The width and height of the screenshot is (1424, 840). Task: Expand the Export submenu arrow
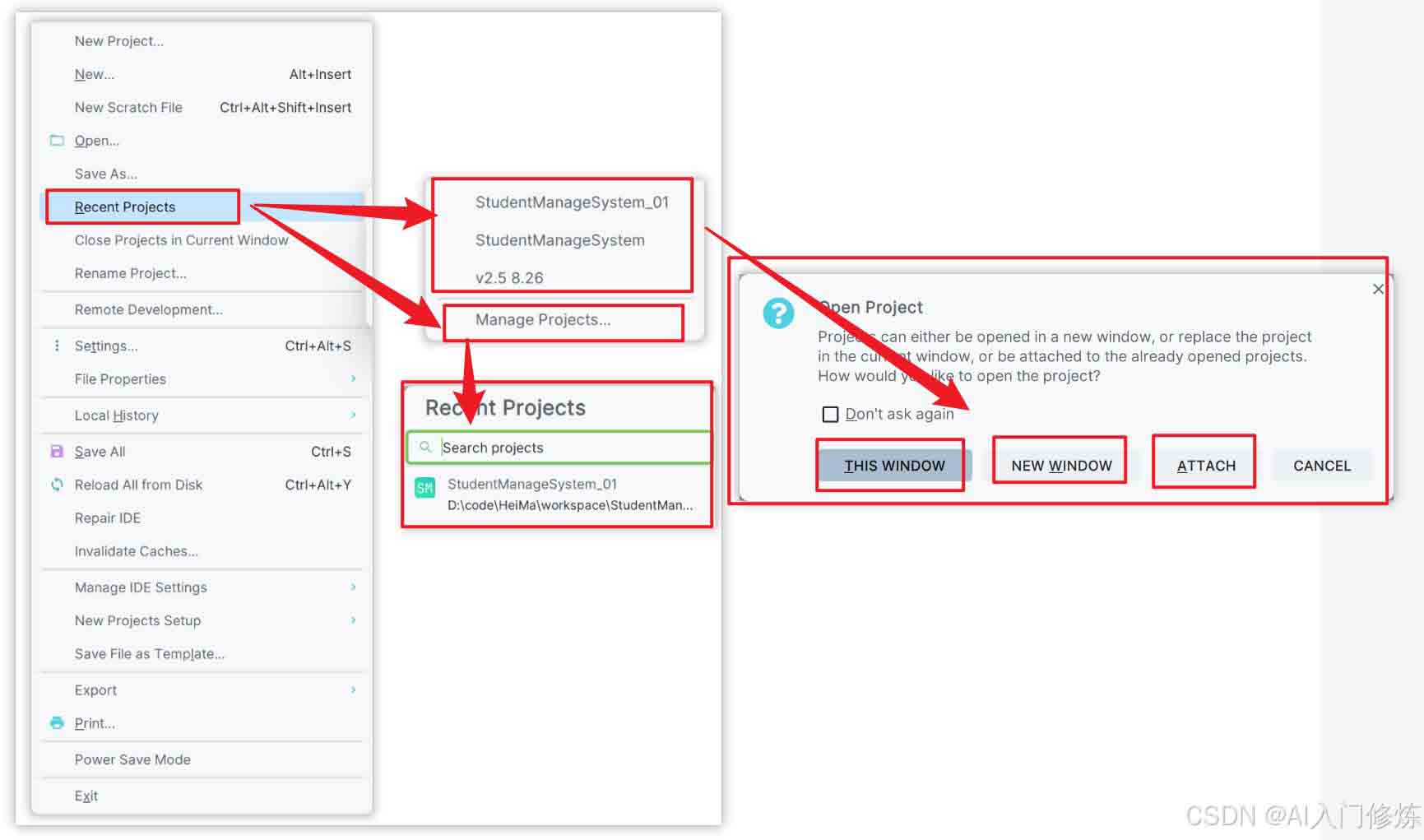click(354, 690)
